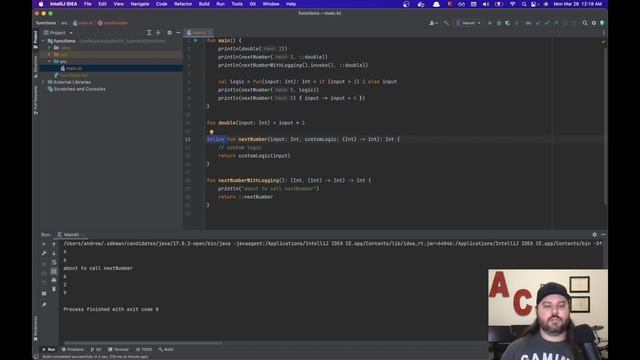This screenshot has width=640, height=360.
Task: Open the Build tool window button
Action: click(x=166, y=349)
